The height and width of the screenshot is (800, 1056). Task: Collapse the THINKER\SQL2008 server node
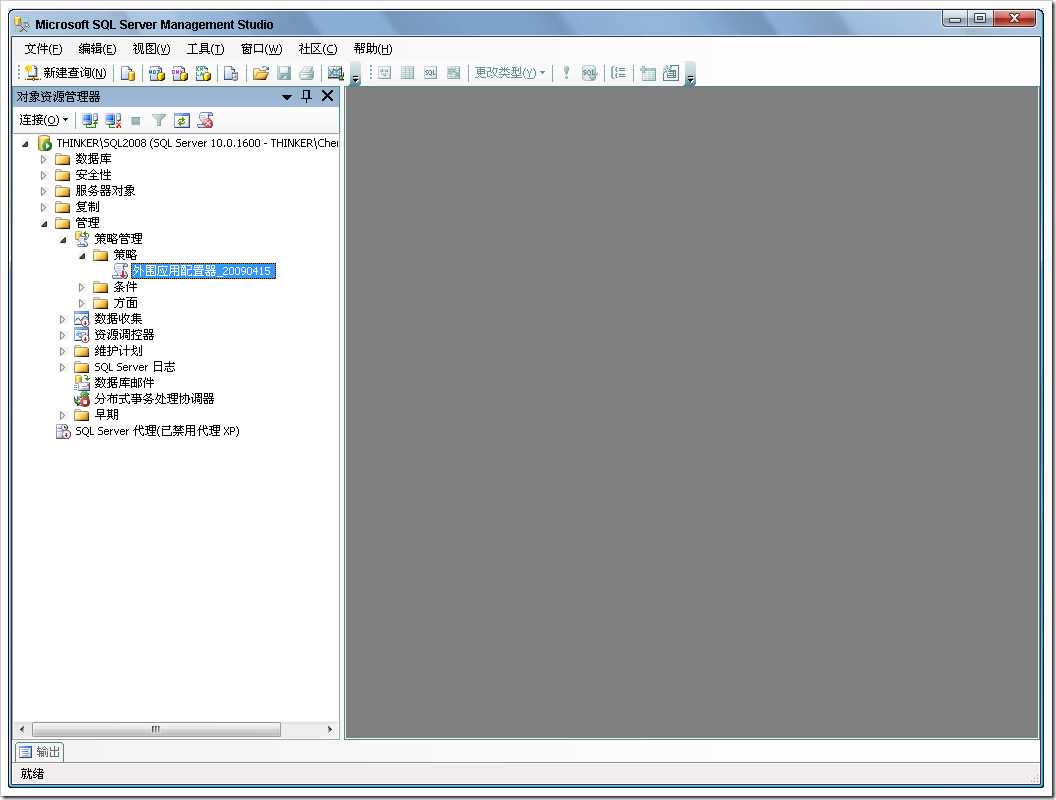click(25, 143)
